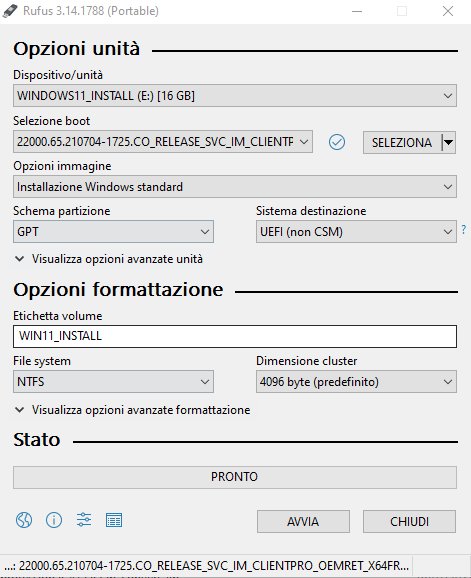The image size is (471, 578).
Task: Open the File system NTFS dropdown
Action: point(113,382)
